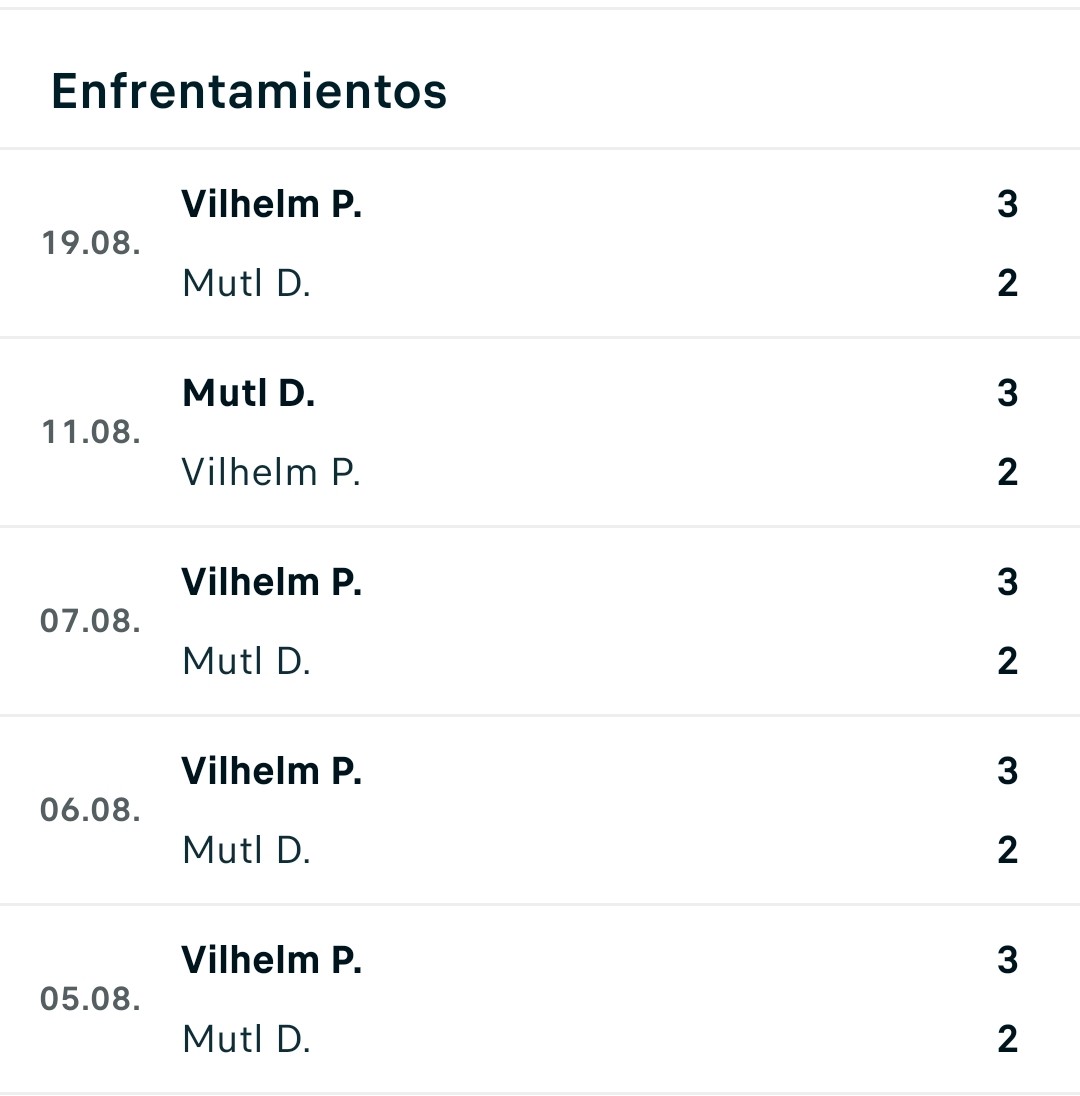This screenshot has width=1080, height=1096.
Task: Open the 05.08. match date
Action: click(x=90, y=998)
